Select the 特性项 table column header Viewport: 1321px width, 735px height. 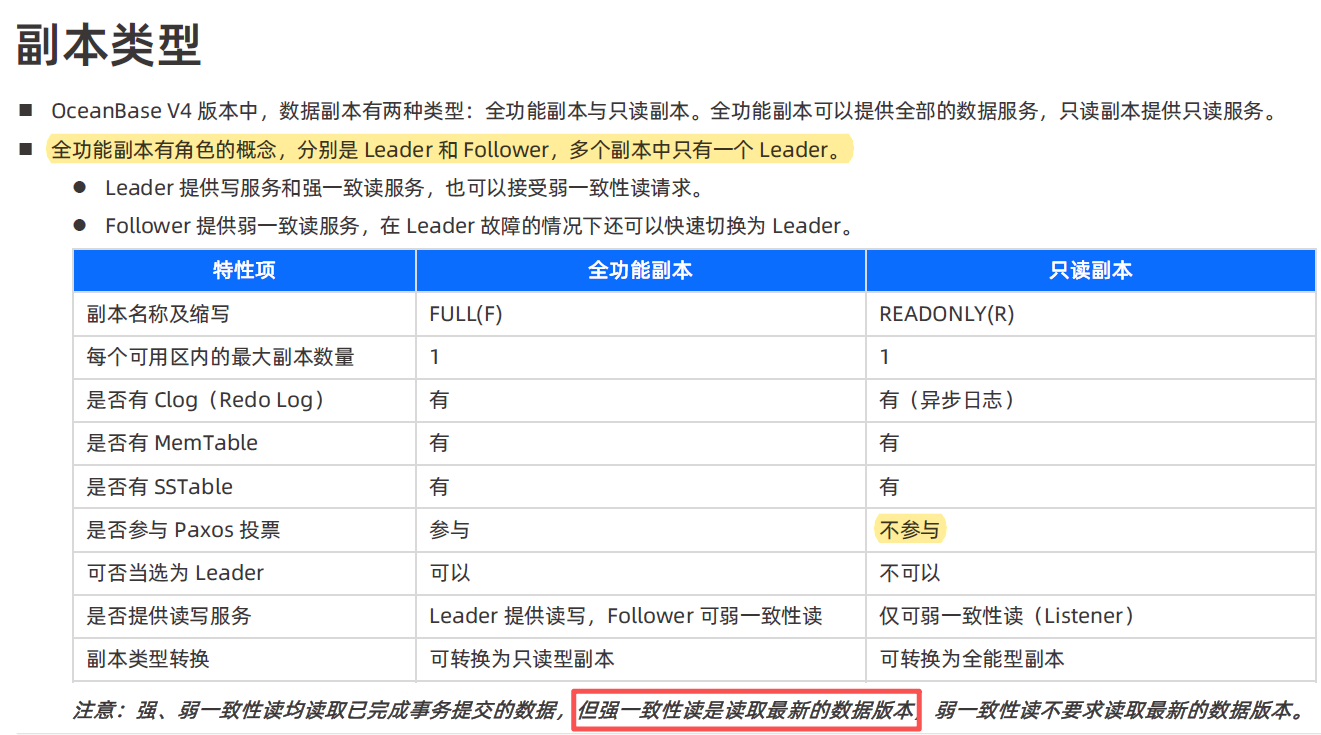244,271
